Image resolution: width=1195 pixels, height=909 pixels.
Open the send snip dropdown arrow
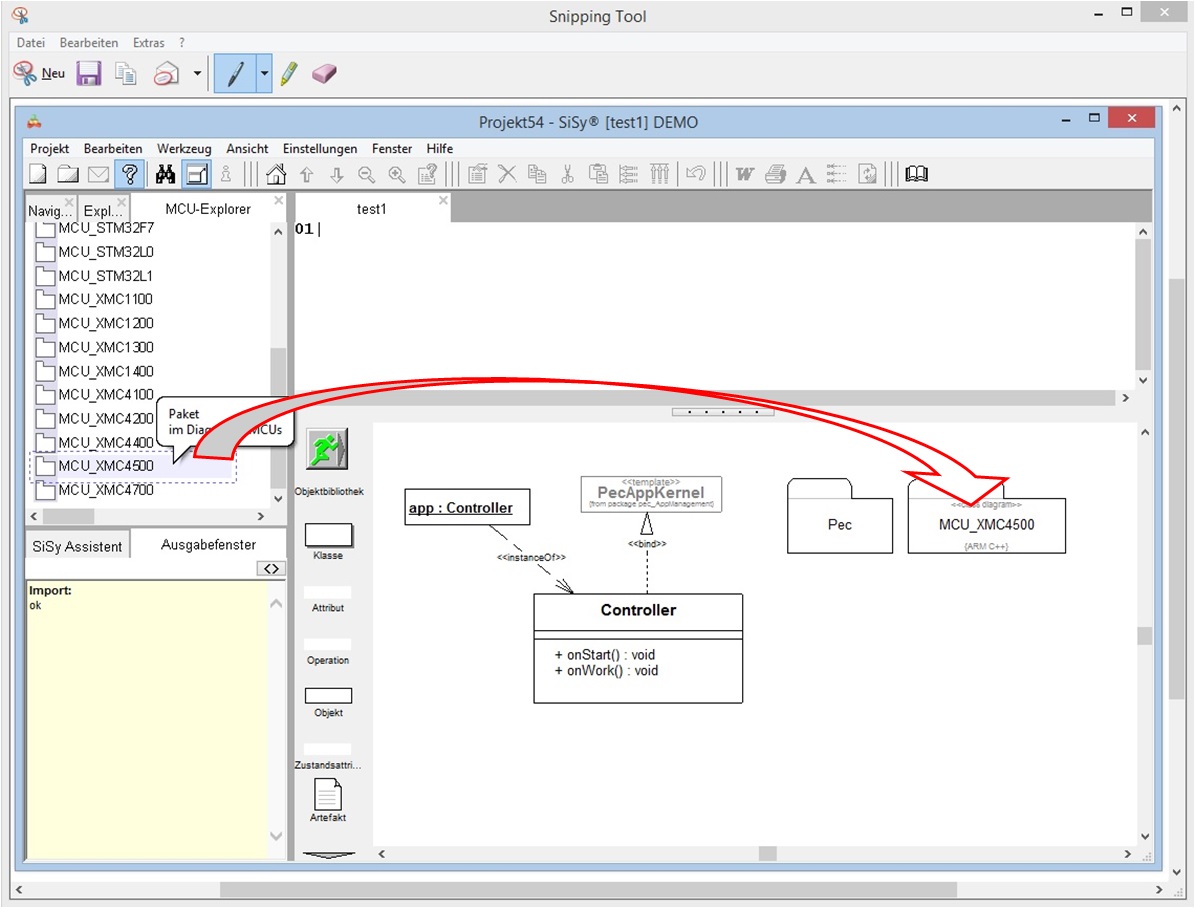197,74
